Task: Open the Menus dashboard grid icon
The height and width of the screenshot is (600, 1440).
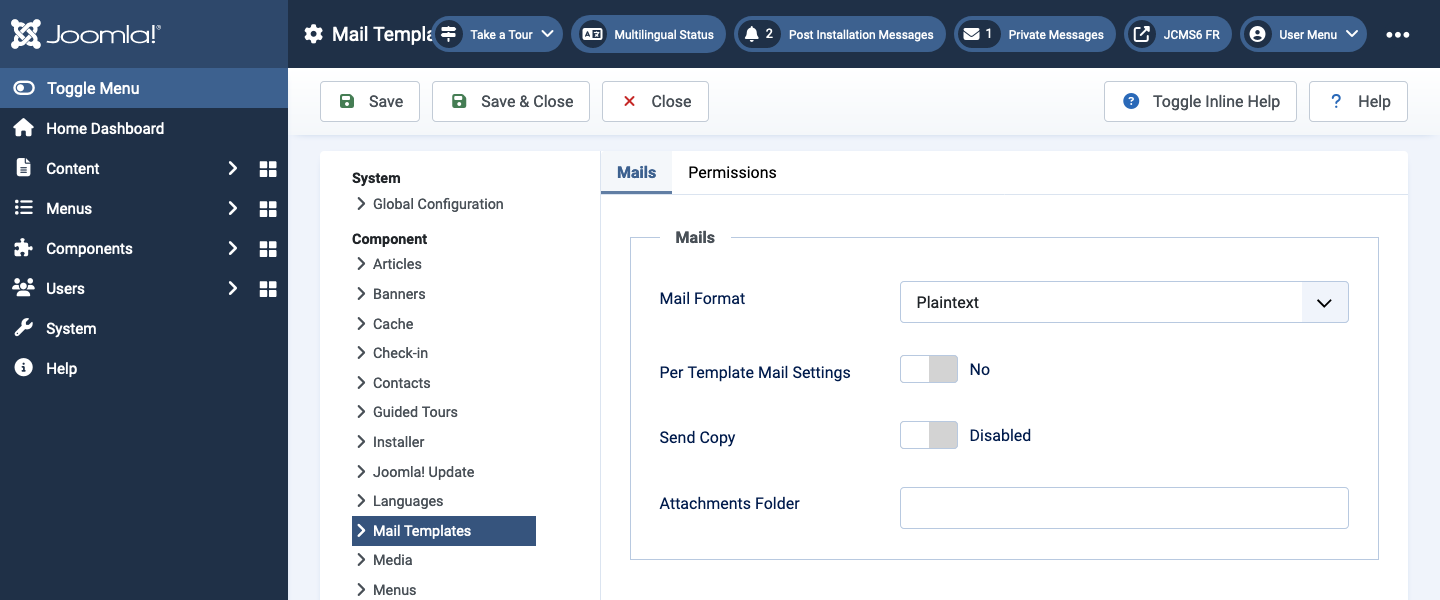Action: coord(268,209)
